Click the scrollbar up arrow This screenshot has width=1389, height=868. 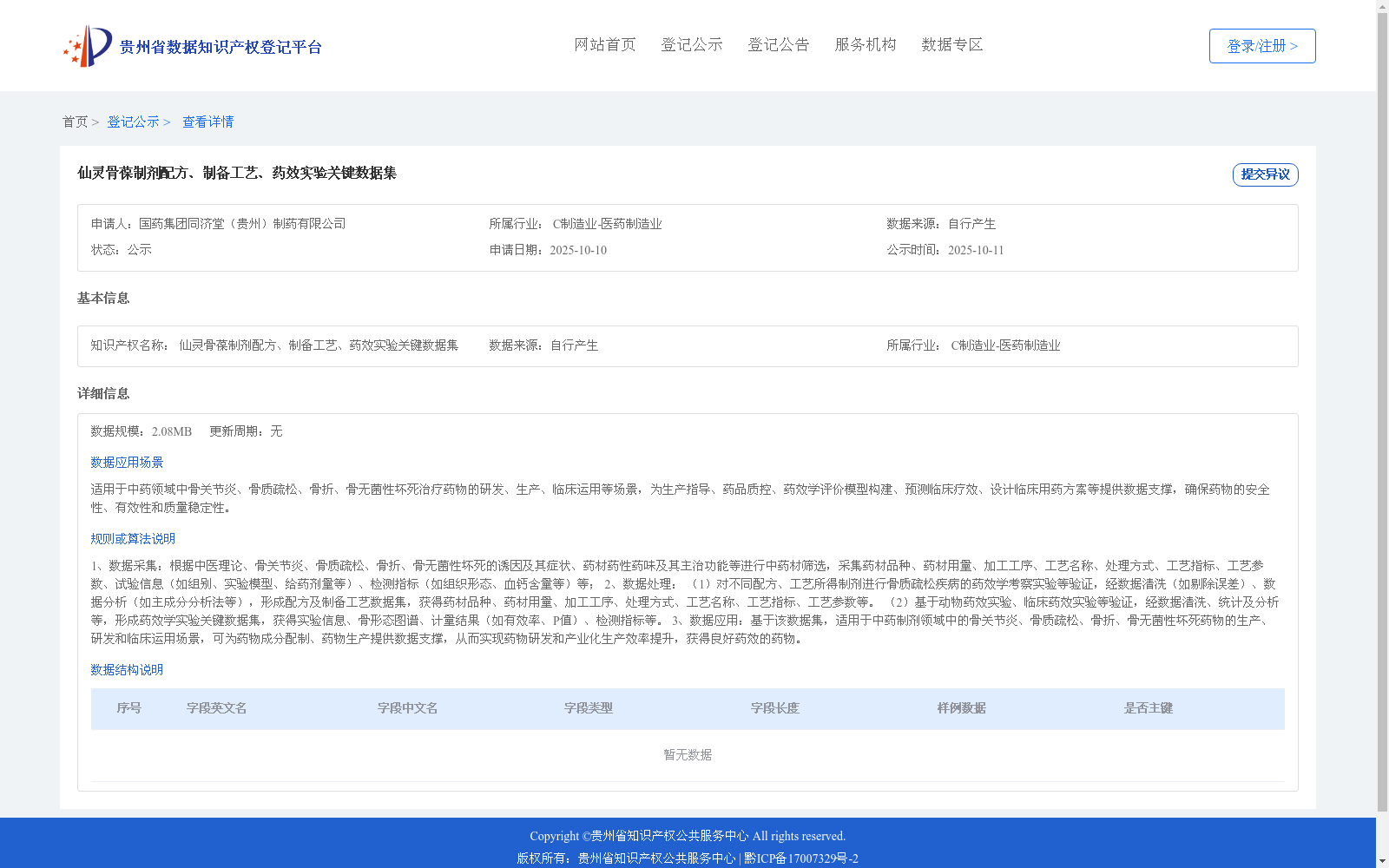1382,6
